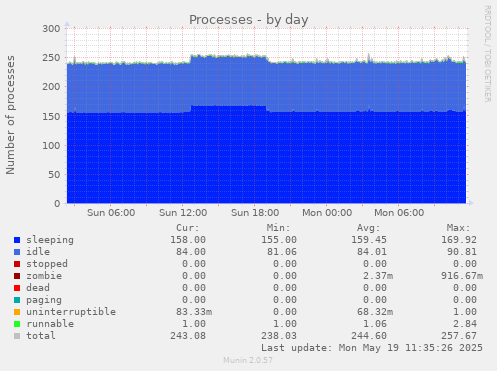Click the 'idle' legend label

point(38,252)
